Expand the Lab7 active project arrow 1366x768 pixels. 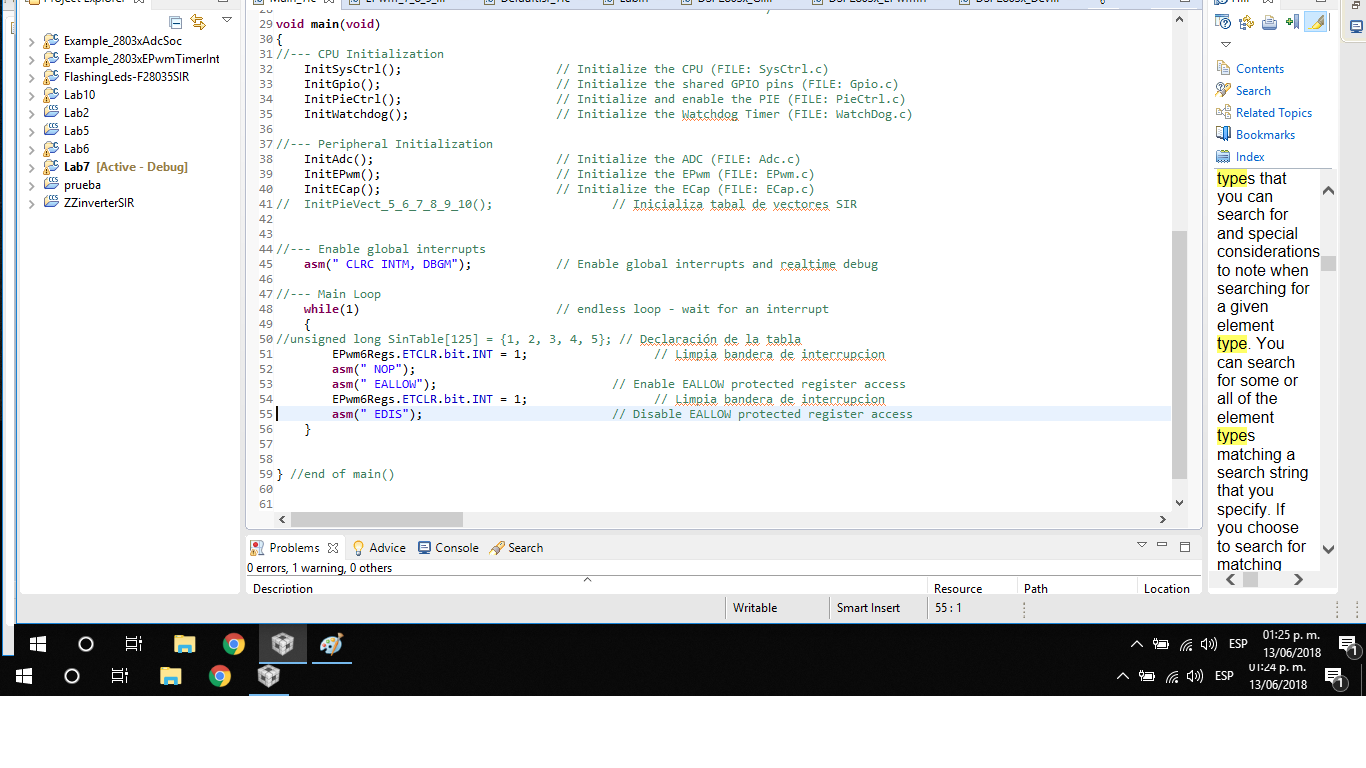[x=32, y=167]
